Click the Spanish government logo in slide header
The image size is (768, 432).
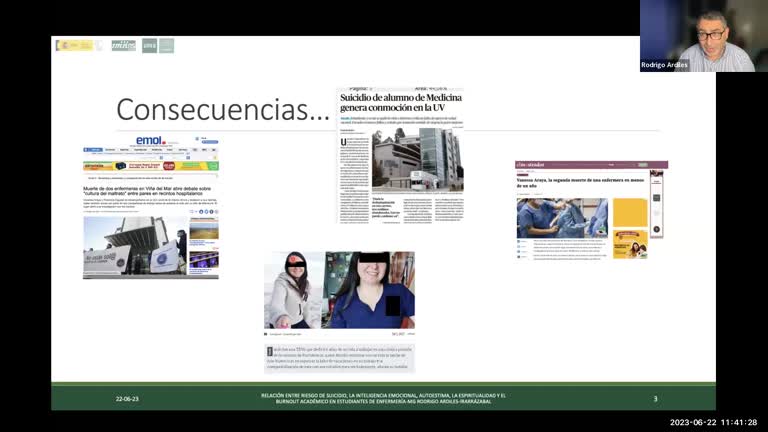click(x=73, y=45)
